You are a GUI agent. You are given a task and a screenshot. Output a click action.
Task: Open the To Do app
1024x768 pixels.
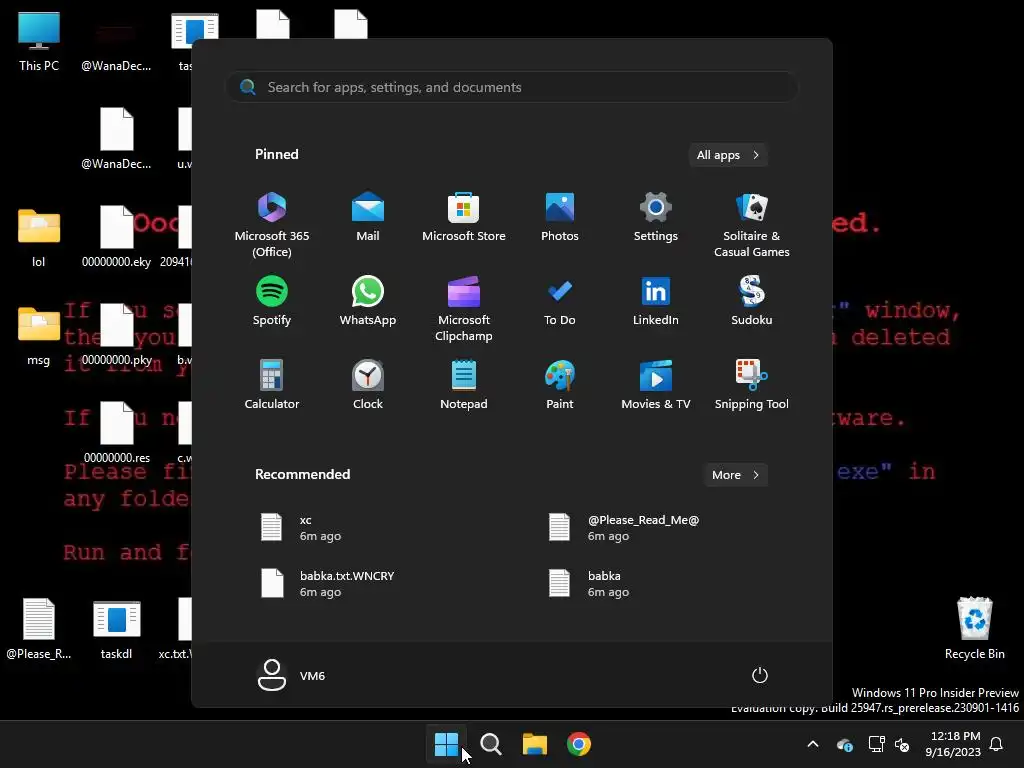click(560, 301)
